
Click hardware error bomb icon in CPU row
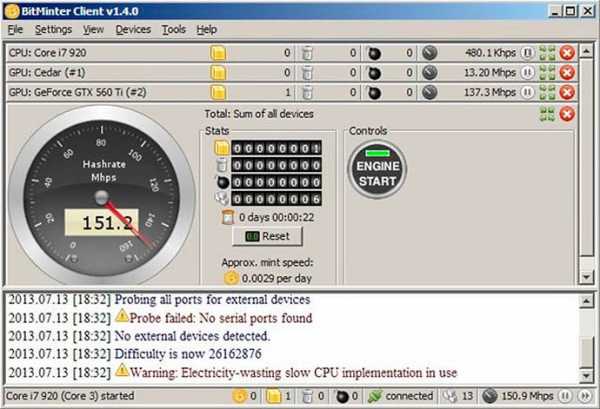[373, 53]
